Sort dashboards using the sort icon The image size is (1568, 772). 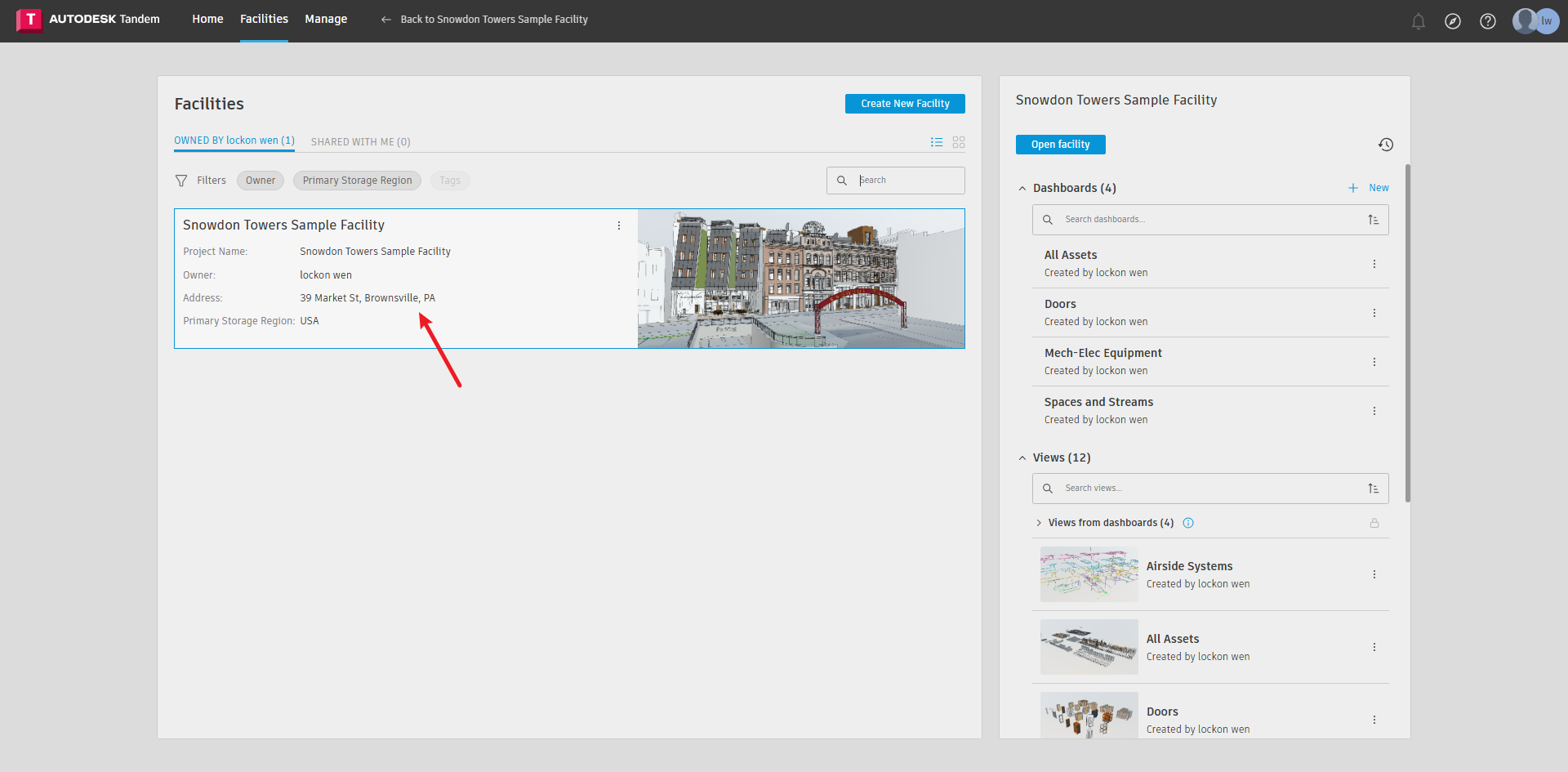tap(1374, 220)
